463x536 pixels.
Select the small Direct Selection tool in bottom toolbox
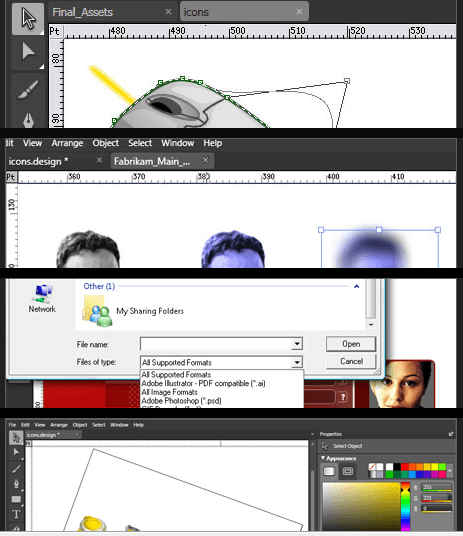pos(16,452)
